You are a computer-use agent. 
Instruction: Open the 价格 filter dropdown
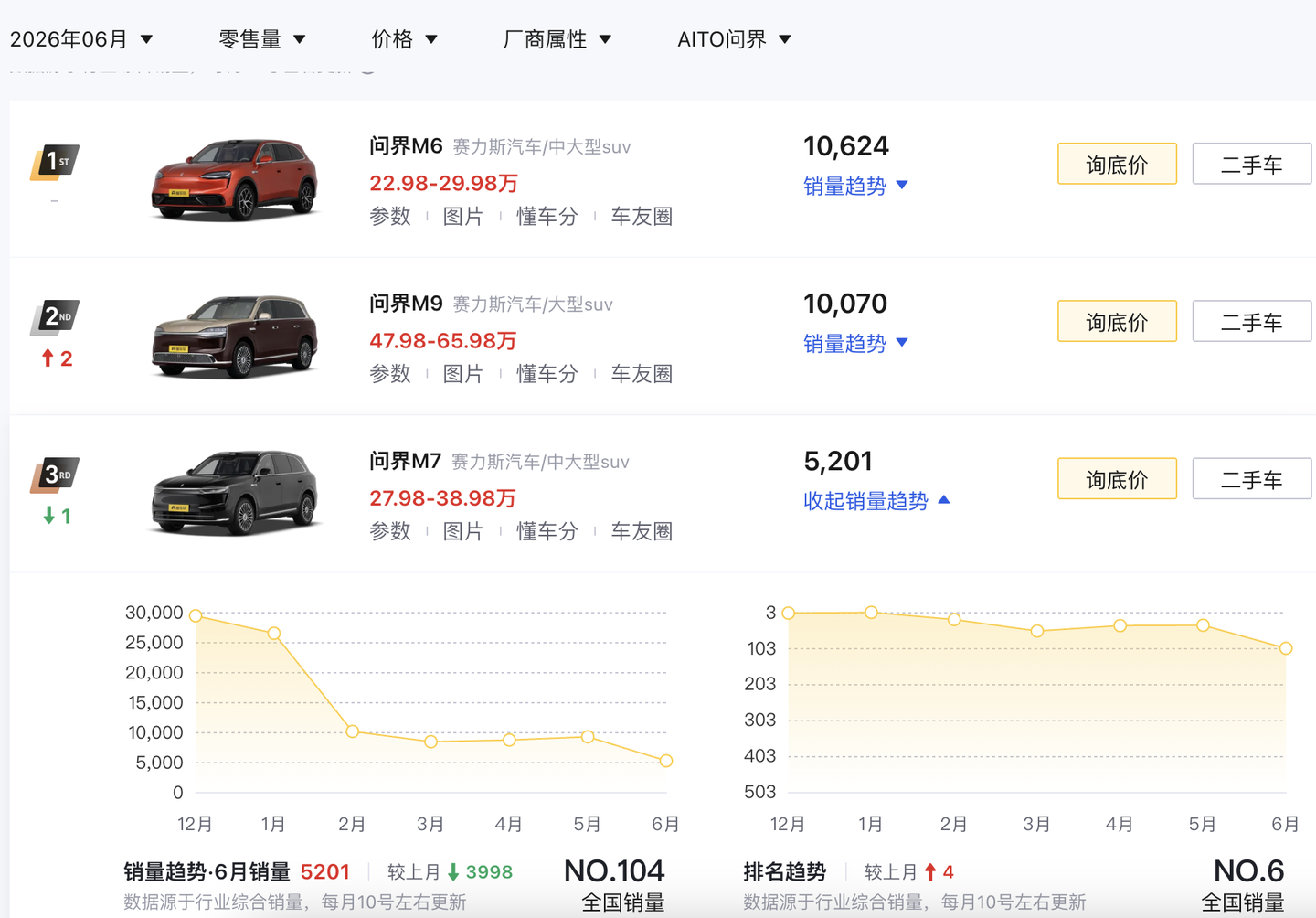(404, 39)
